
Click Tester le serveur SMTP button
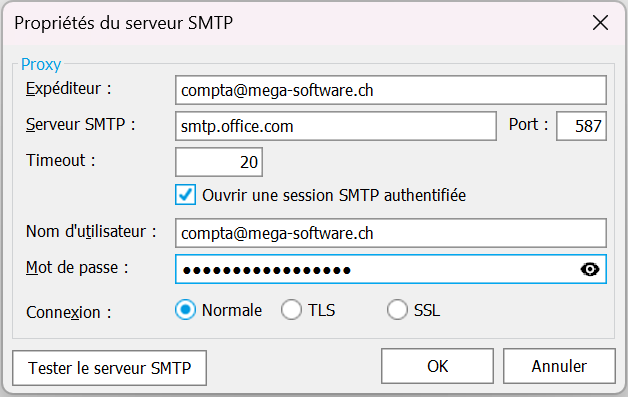[110, 368]
